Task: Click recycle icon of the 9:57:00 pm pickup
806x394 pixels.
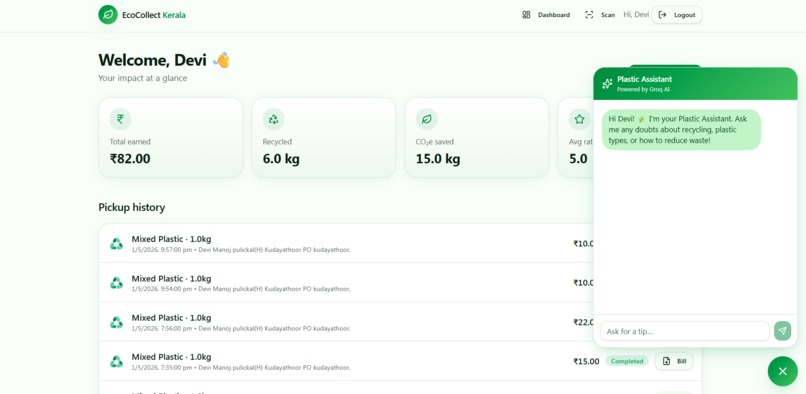Action: coord(117,244)
